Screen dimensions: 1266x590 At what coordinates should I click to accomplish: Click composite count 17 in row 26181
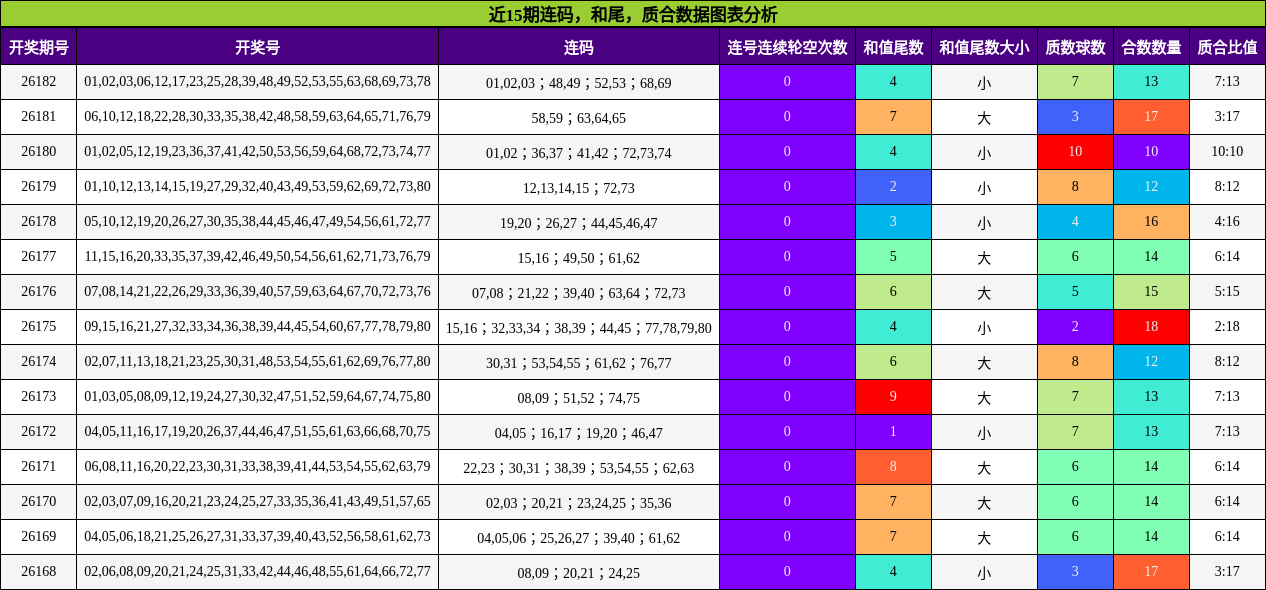coord(1151,117)
